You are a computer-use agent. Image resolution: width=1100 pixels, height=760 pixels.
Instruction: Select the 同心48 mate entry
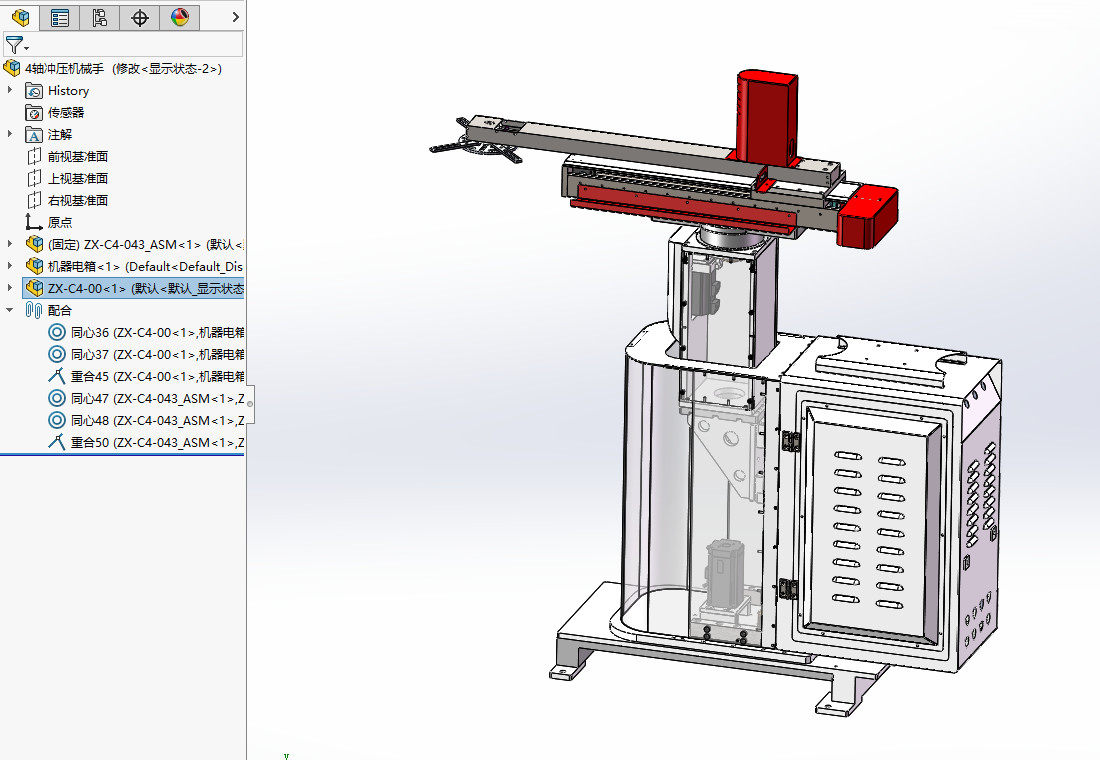[x=157, y=420]
